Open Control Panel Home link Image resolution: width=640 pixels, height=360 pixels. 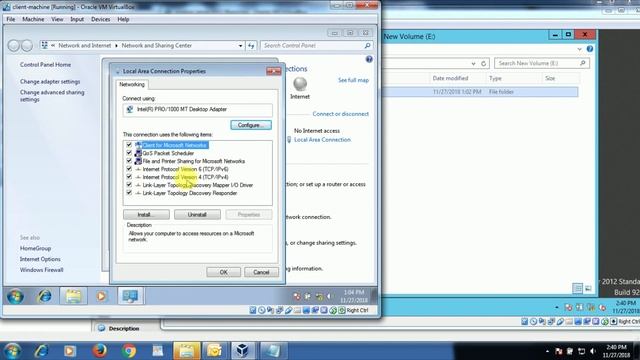pos(45,64)
